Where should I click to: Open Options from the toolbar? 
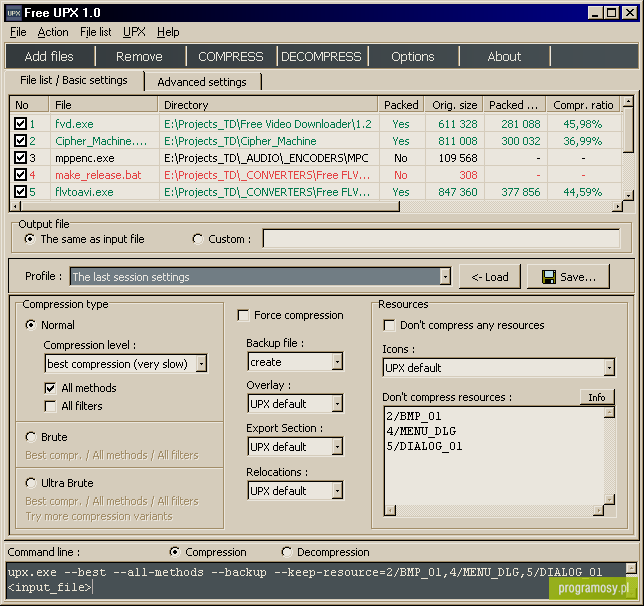pos(413,56)
